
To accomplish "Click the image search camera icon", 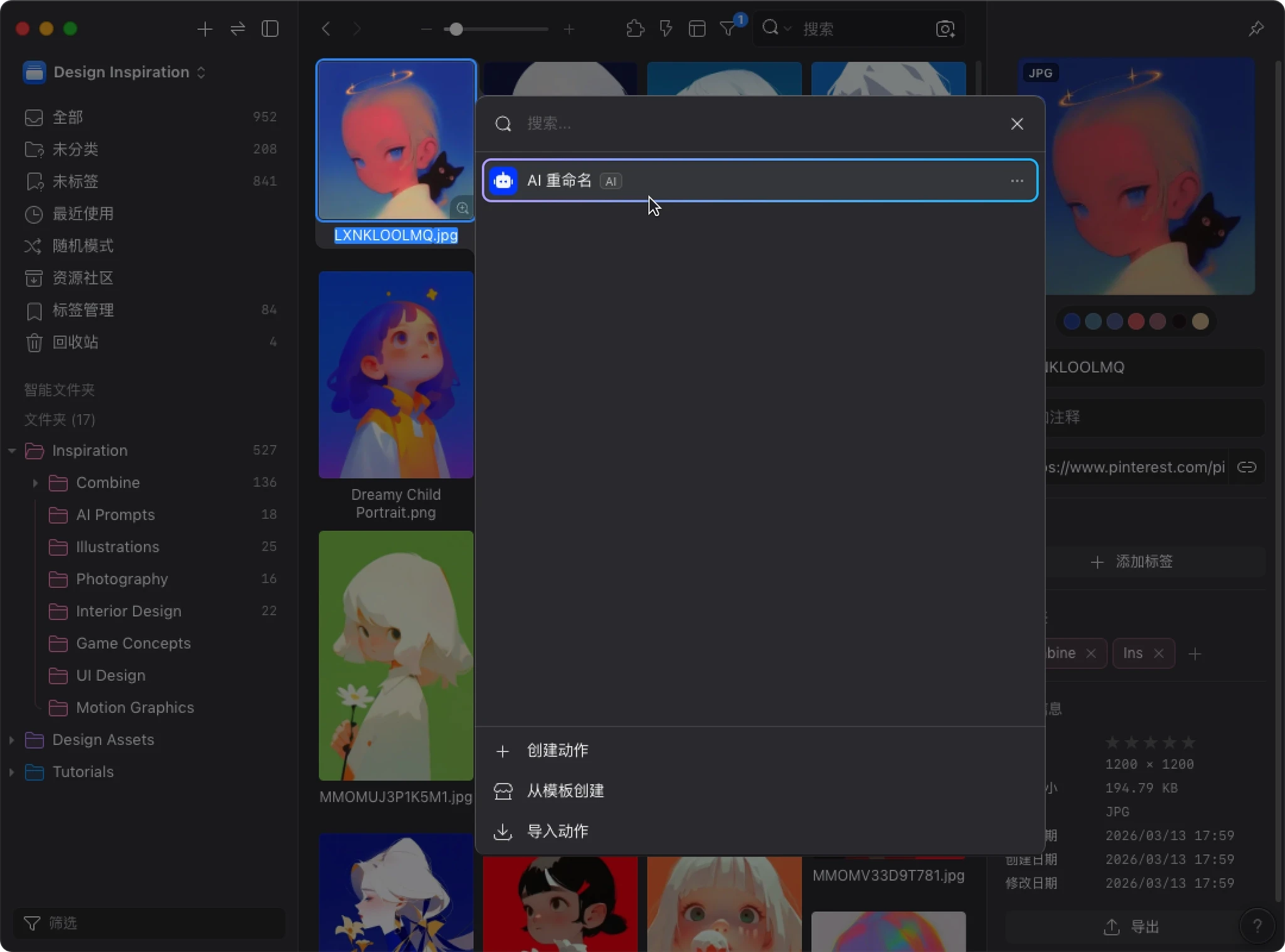I will [x=945, y=29].
